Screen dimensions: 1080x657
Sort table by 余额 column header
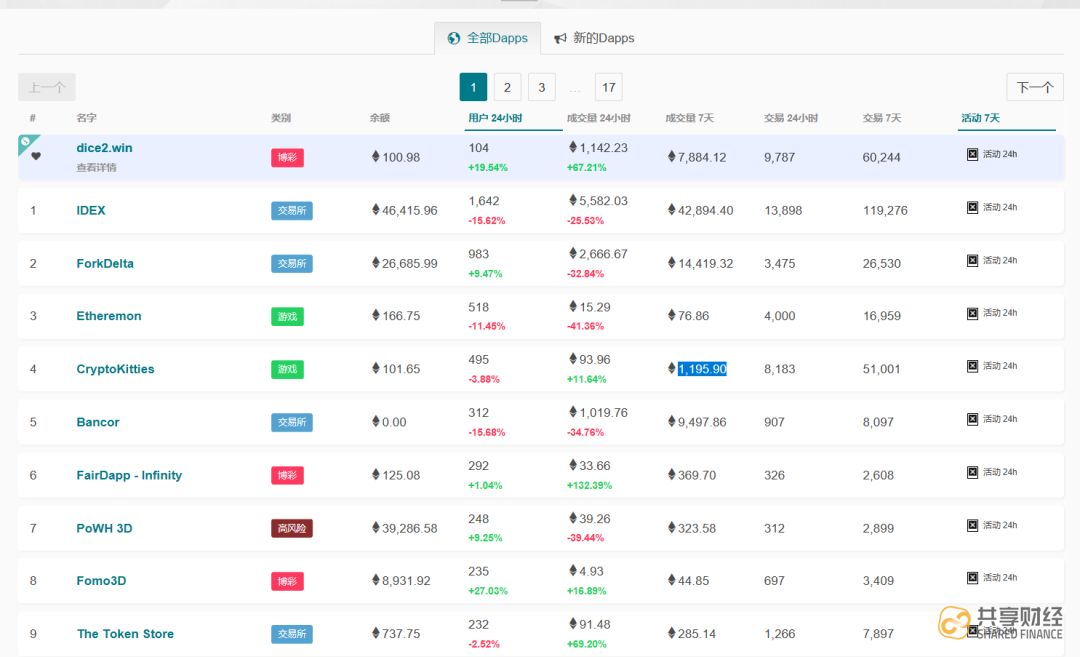point(380,118)
